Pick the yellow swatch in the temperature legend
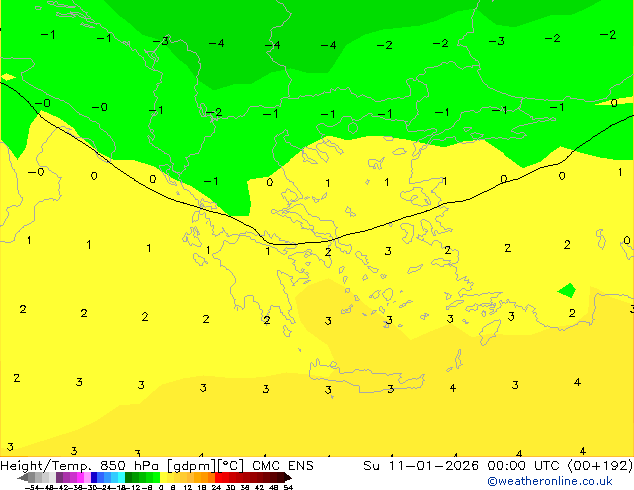This screenshot has width=634, height=490. click(x=163, y=477)
